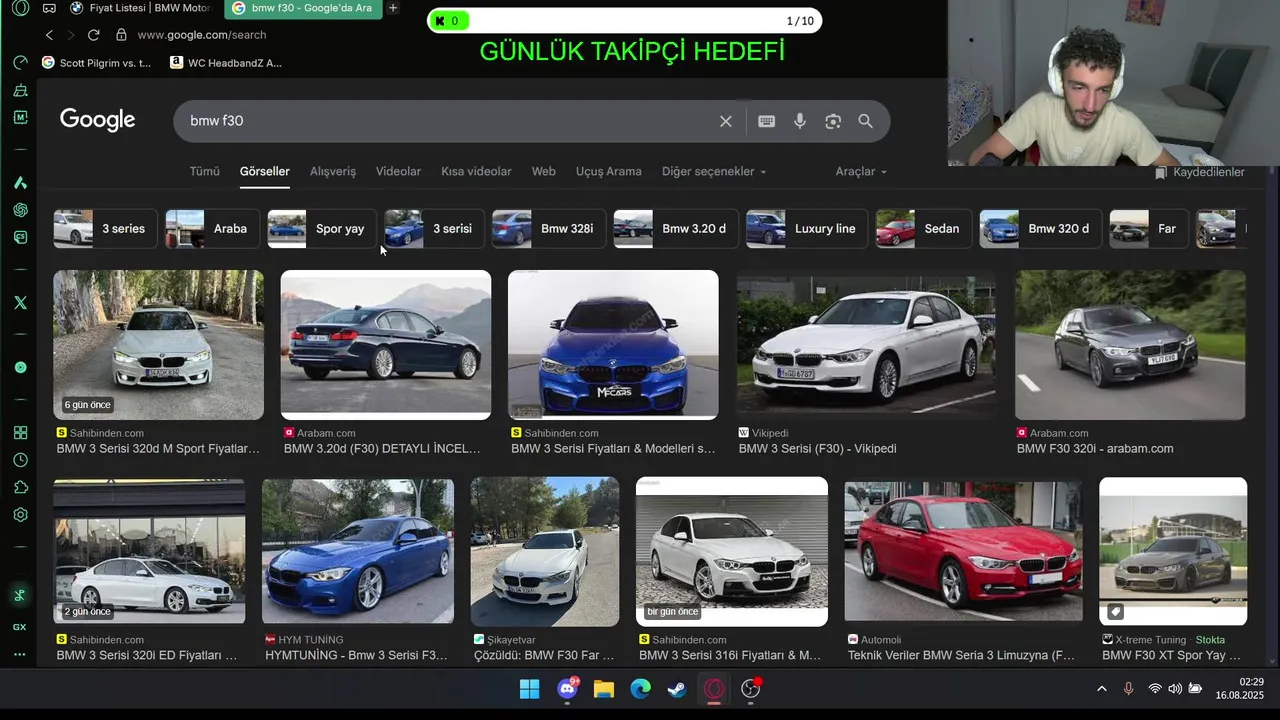Open the blue HYM TUNİNG BMW thumbnail

point(358,551)
